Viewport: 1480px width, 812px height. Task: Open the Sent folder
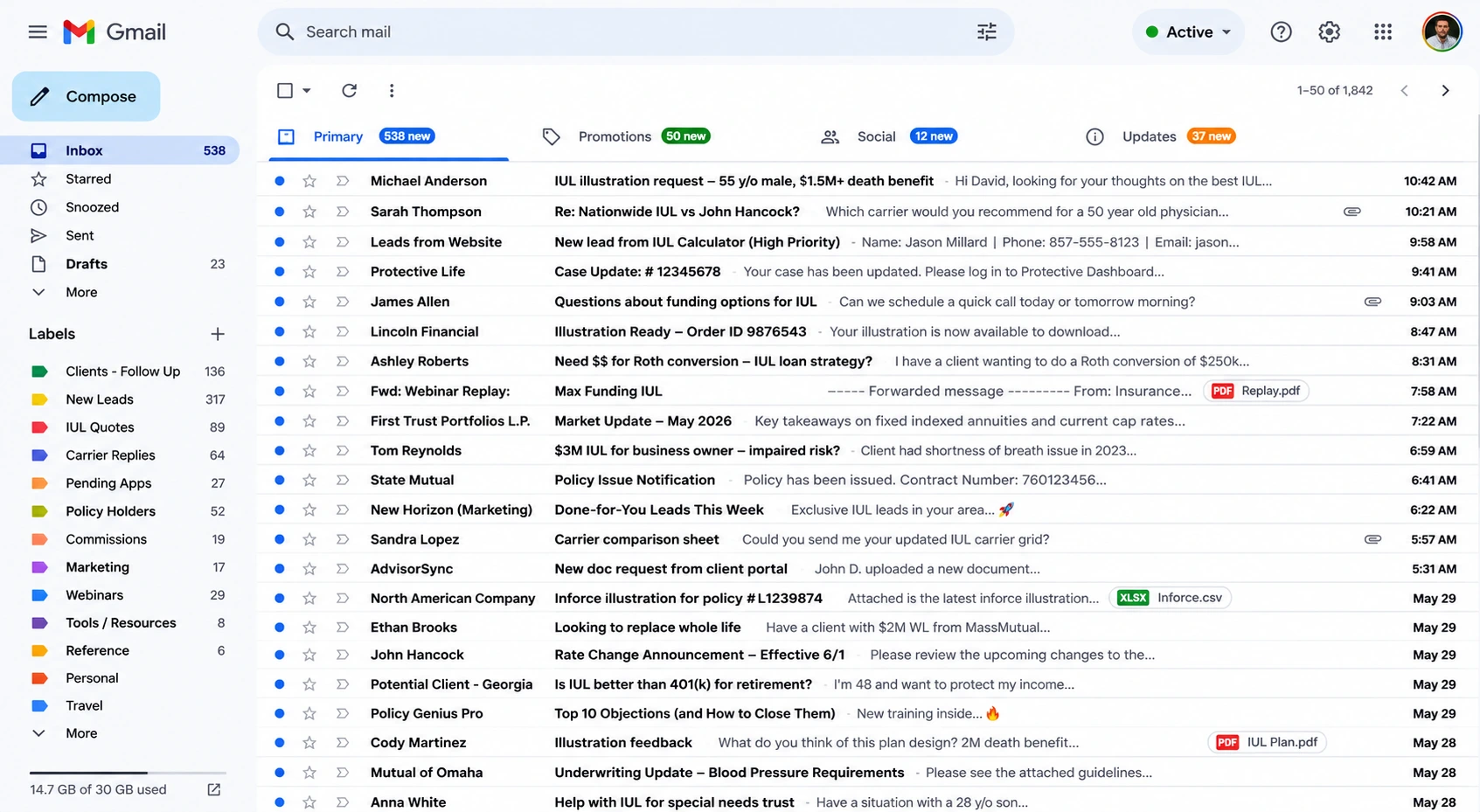(120, 235)
